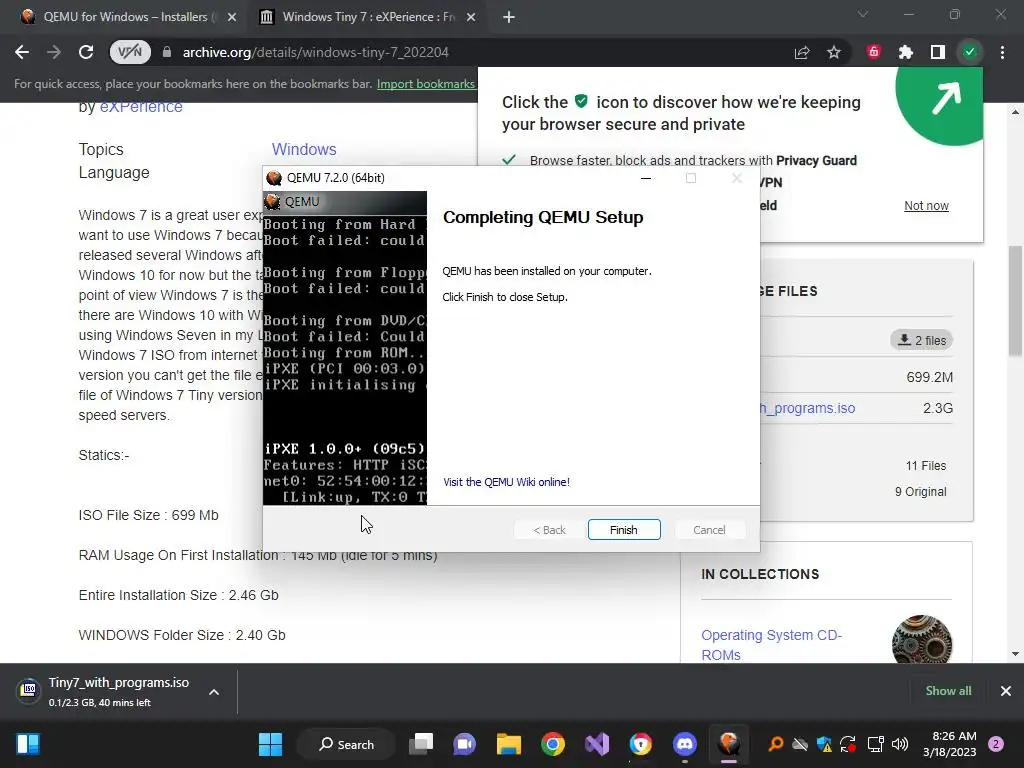Viewport: 1024px width, 768px height.
Task: Open the widgets panel icon on taskbar
Action: [x=27, y=744]
